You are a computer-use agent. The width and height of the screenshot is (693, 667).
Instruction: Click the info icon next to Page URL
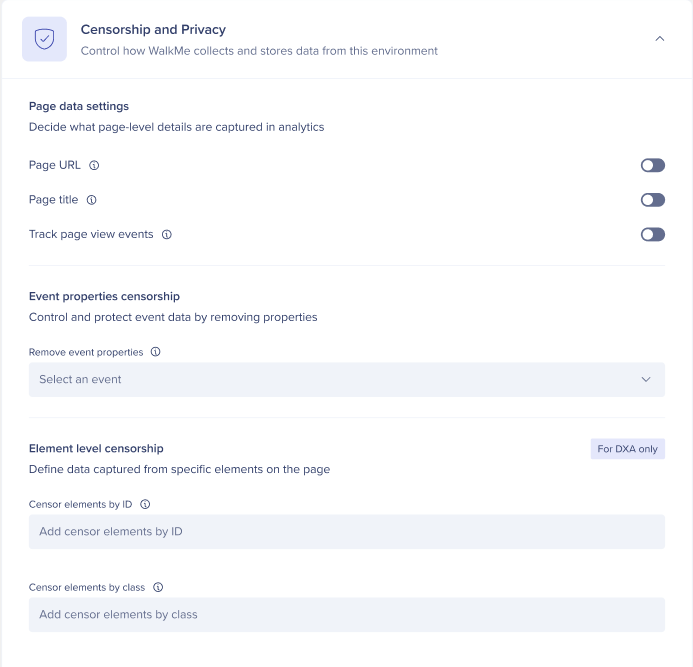point(94,165)
